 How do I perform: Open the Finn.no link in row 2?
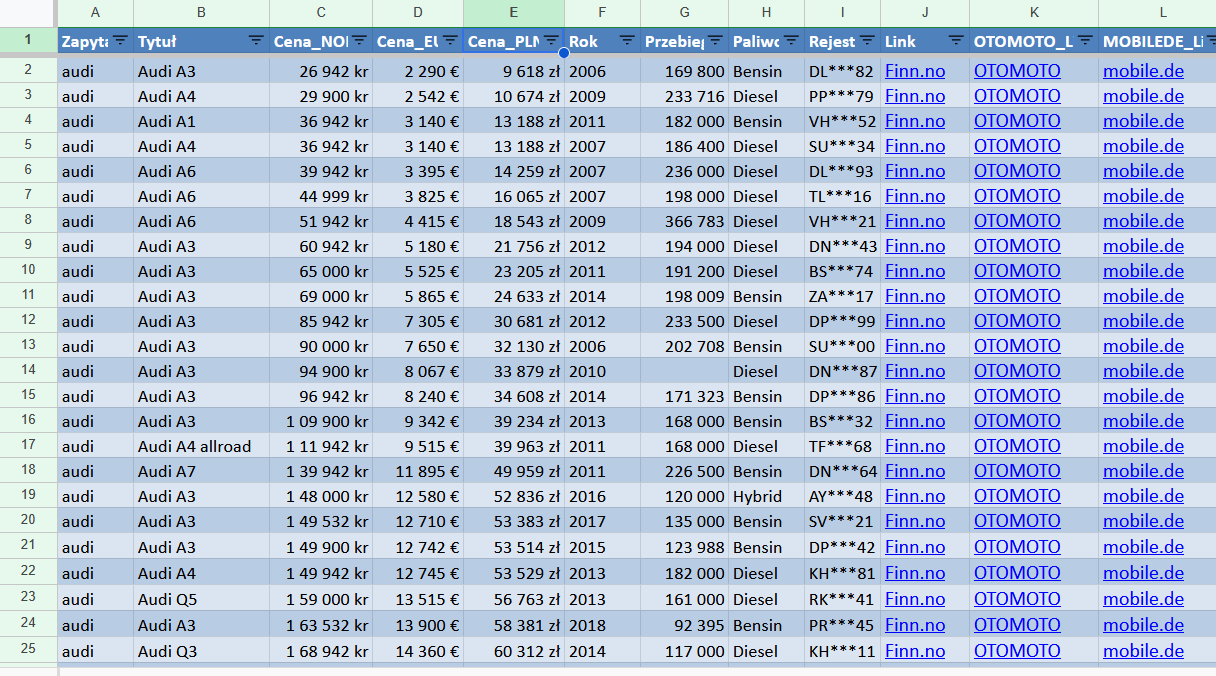pyautogui.click(x=914, y=71)
